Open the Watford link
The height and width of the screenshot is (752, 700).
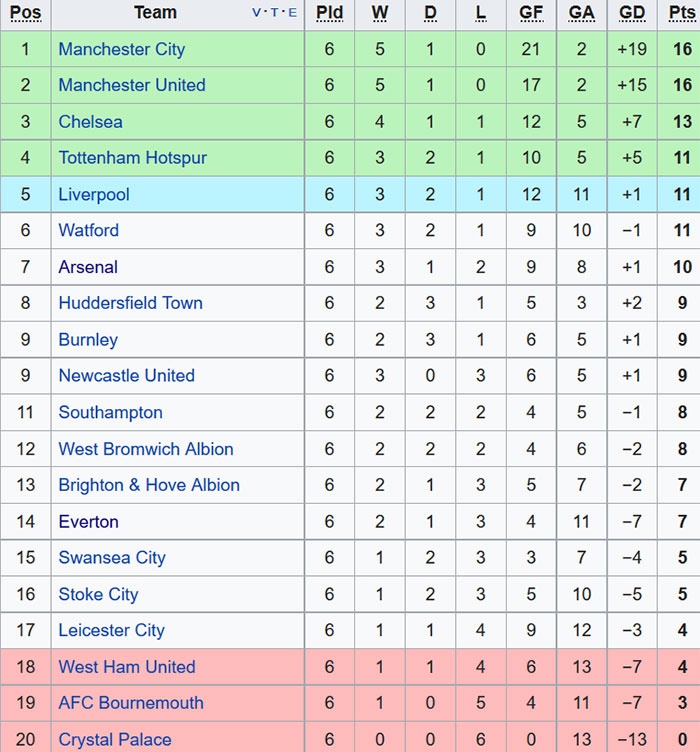pos(88,230)
